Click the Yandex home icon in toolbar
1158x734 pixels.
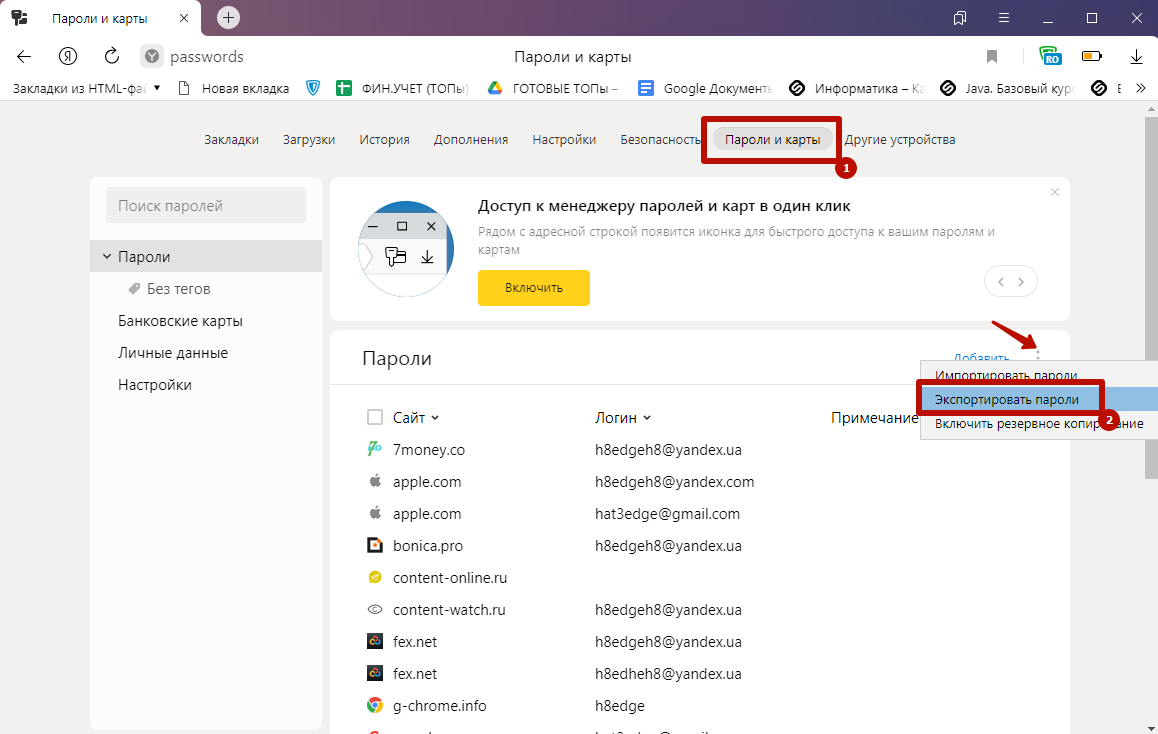pos(68,56)
